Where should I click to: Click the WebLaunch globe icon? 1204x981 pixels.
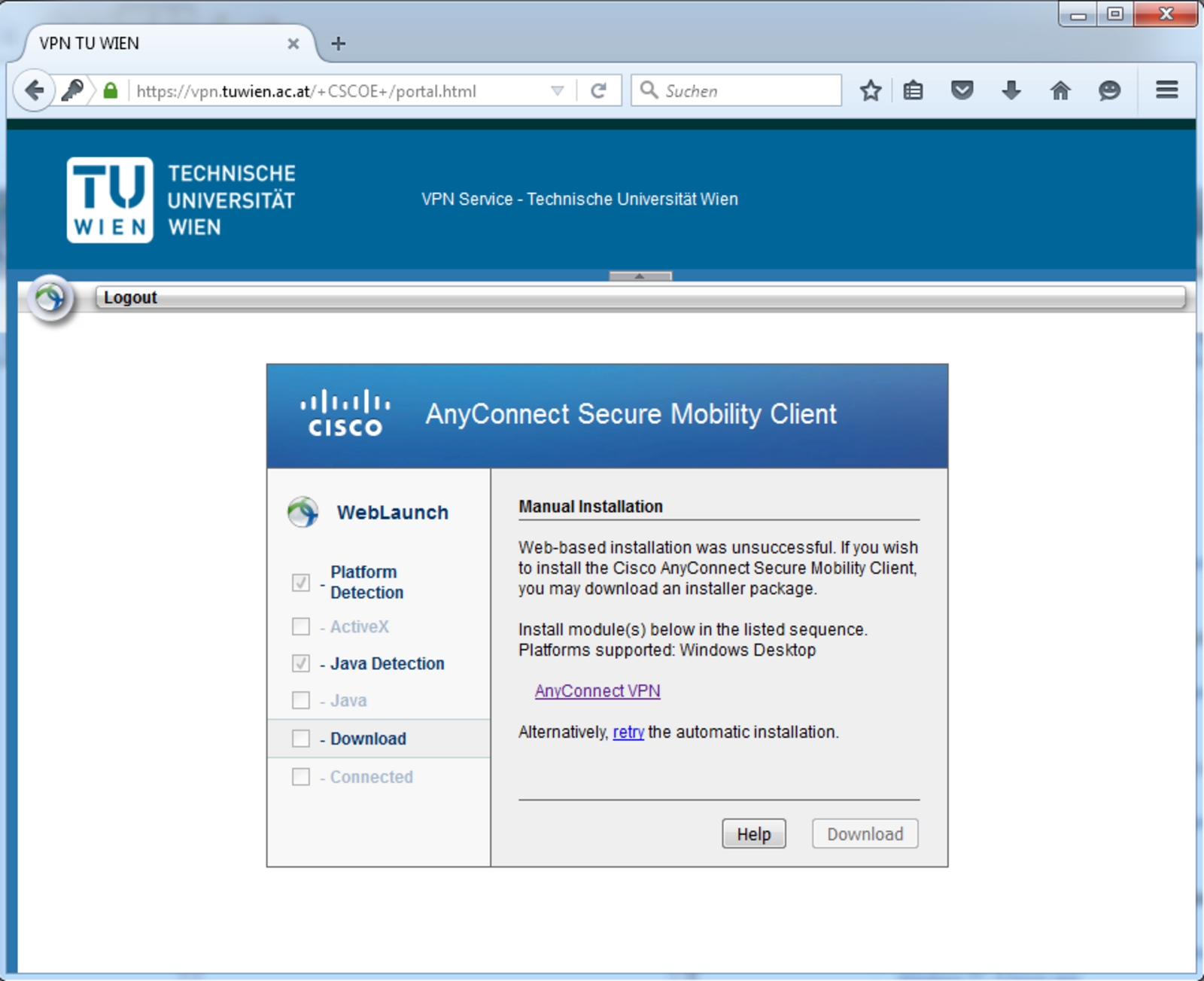pyautogui.click(x=303, y=512)
